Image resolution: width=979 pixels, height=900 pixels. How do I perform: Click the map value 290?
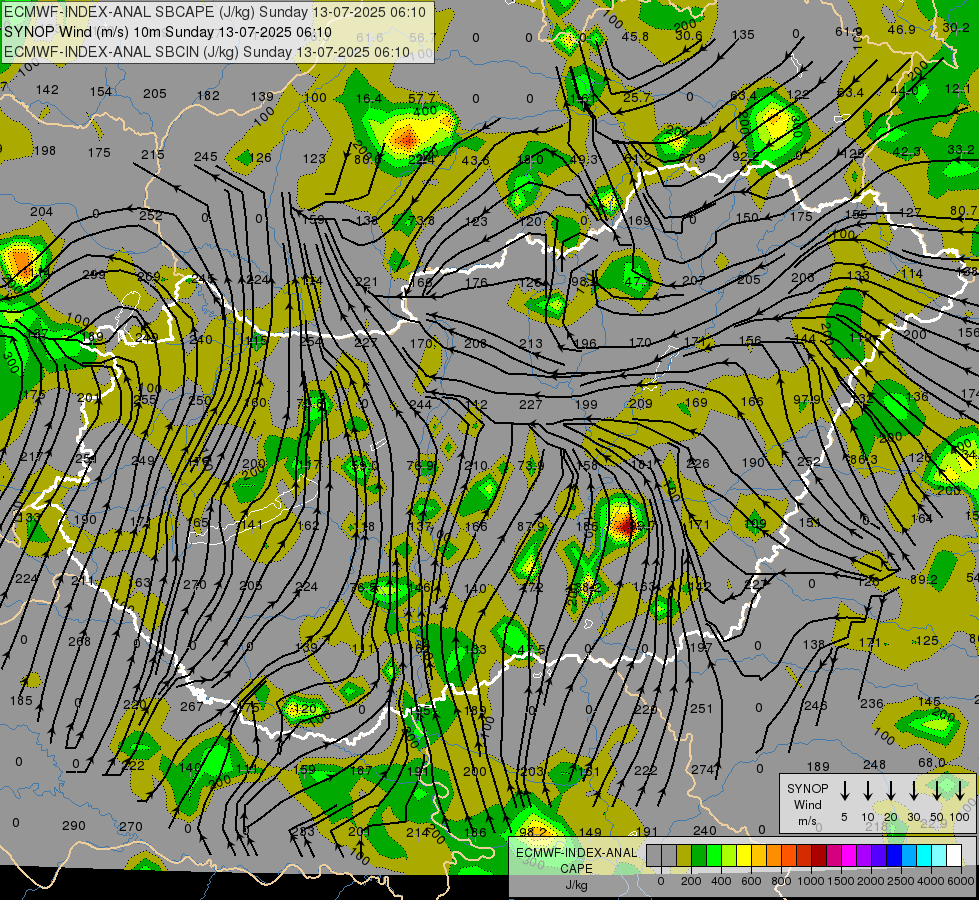pyautogui.click(x=74, y=826)
